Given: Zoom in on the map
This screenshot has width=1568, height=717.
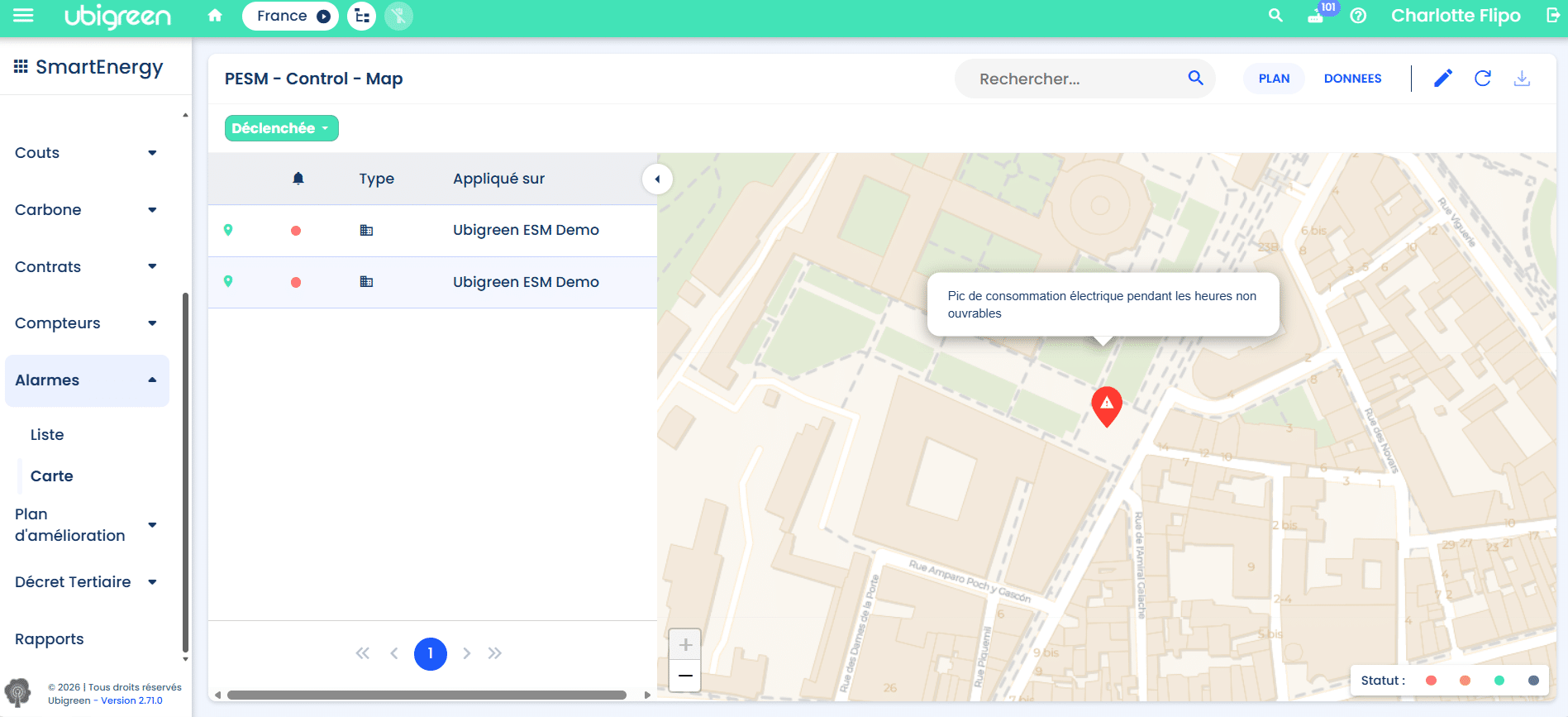Looking at the screenshot, I should pos(685,644).
